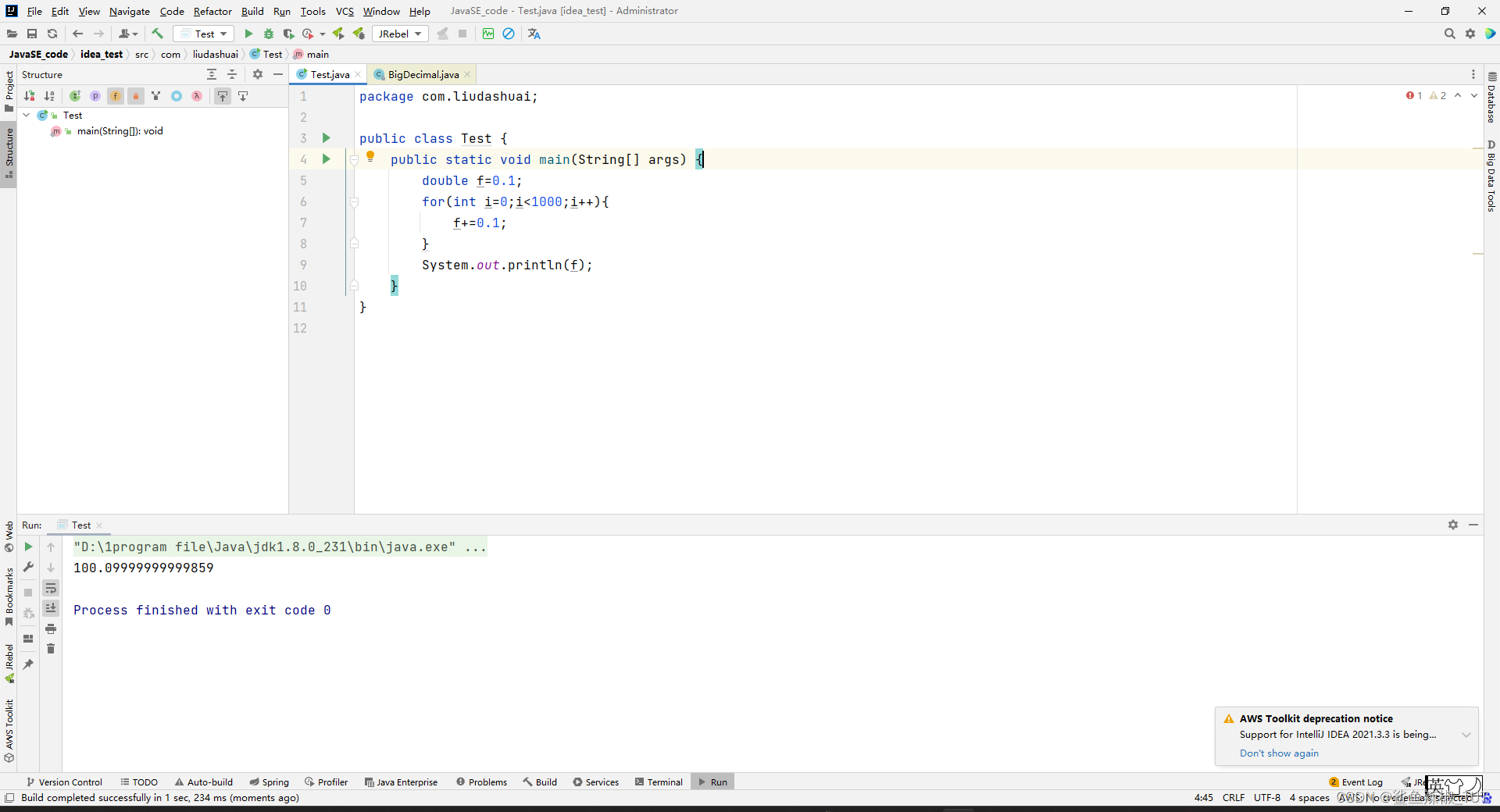Toggle Show Fields (orange f) in Structure
This screenshot has height=812, width=1500.
pos(116,96)
